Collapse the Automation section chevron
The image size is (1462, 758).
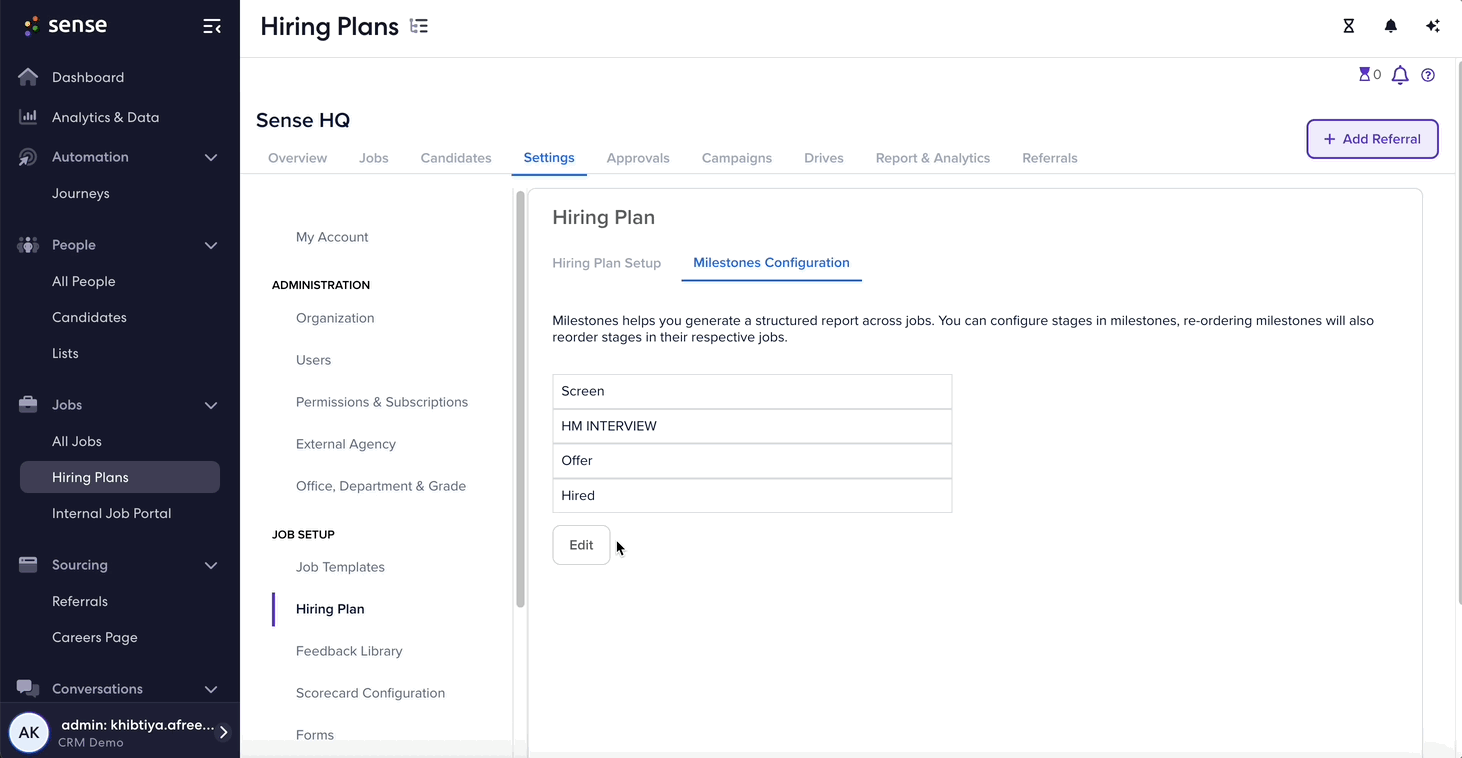pos(211,157)
